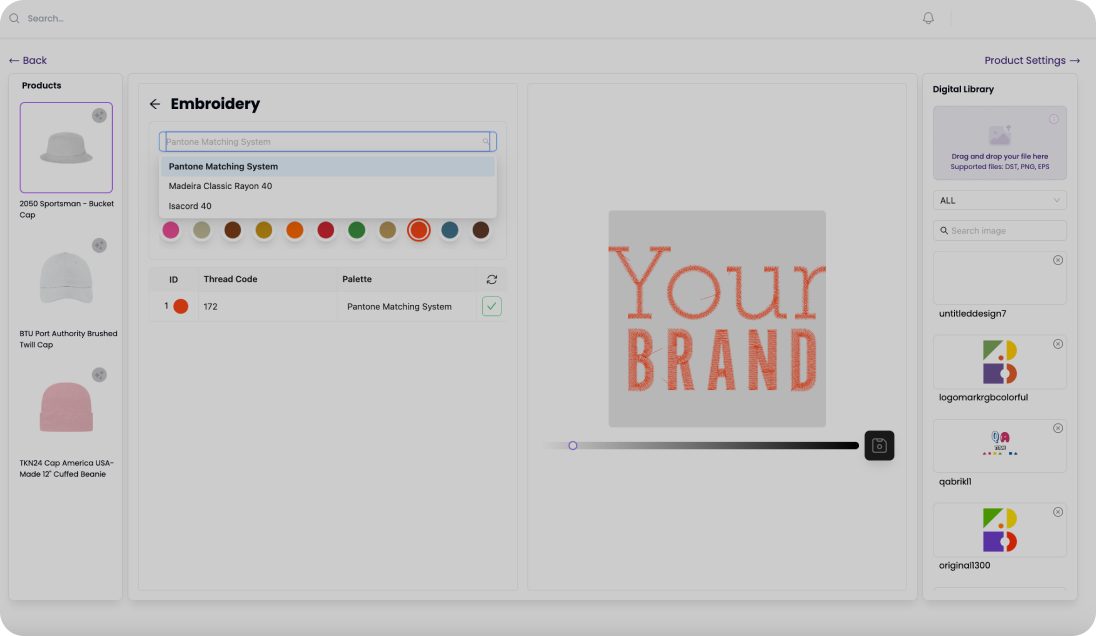Click the notification bell icon
The image size is (1096, 636).
pyautogui.click(x=928, y=18)
